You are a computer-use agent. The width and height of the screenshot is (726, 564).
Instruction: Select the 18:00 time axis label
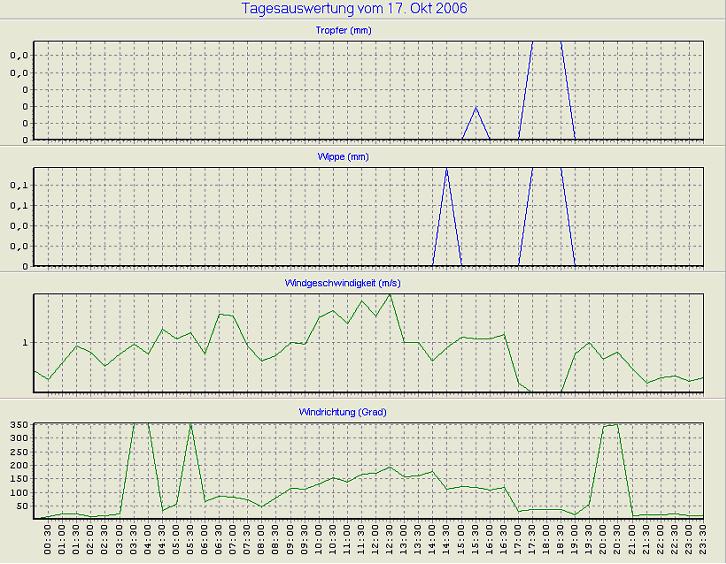(546, 542)
